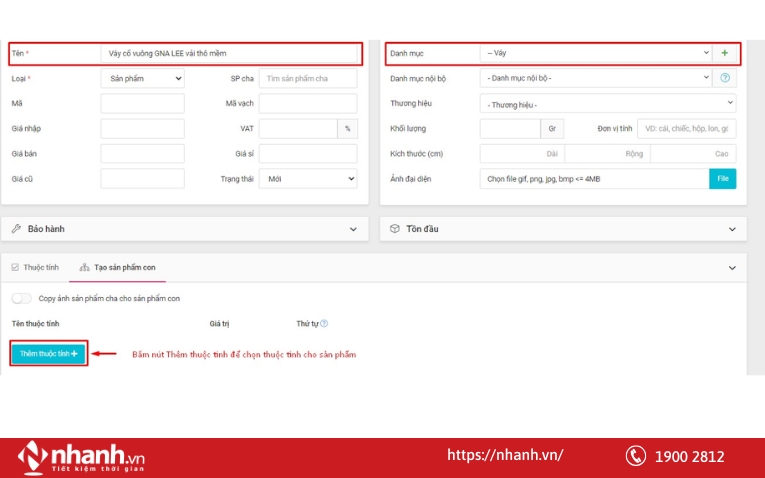Click the Giá bán input field
Screen dimensions: 765x478
(142, 153)
